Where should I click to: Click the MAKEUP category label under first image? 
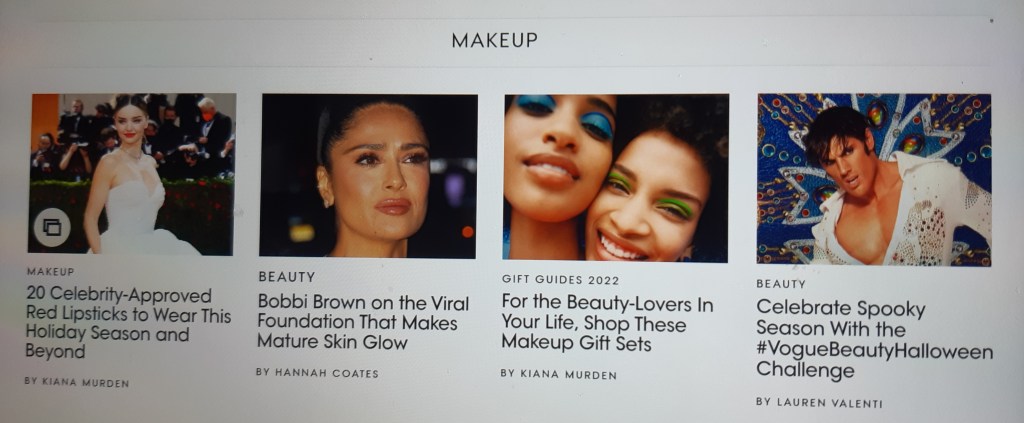(x=51, y=272)
